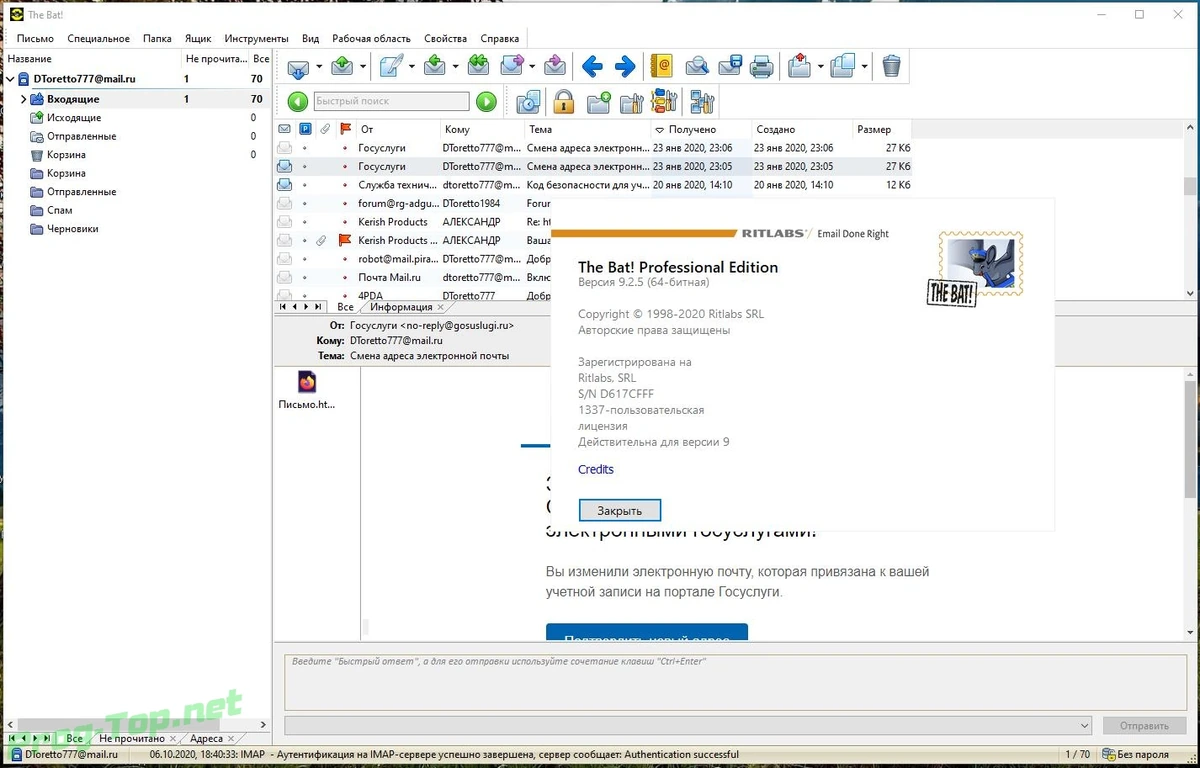The image size is (1200, 768).
Task: Go to next message with blue right arrow
Action: [x=625, y=67]
